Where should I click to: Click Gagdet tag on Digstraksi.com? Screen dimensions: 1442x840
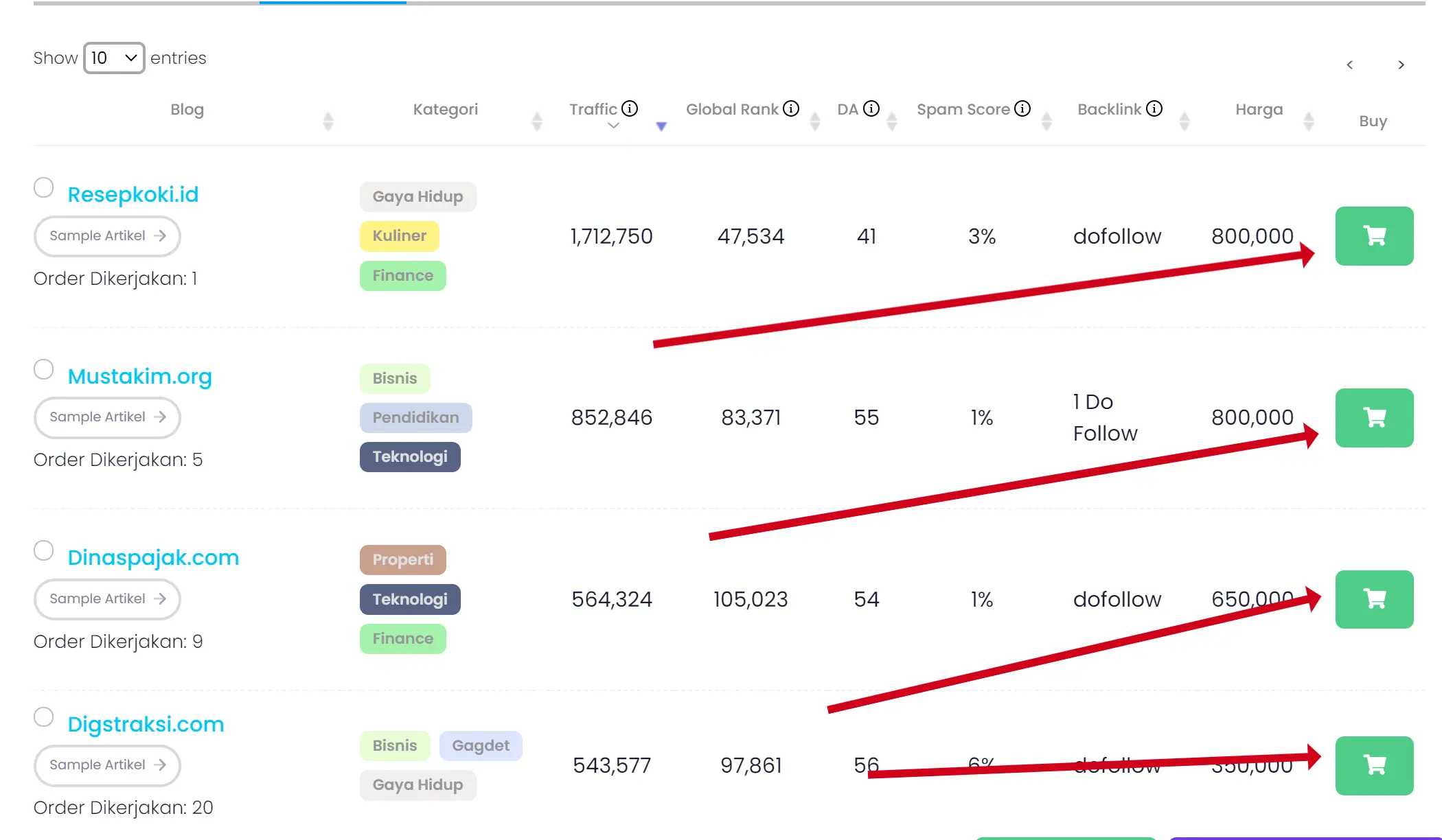[481, 746]
